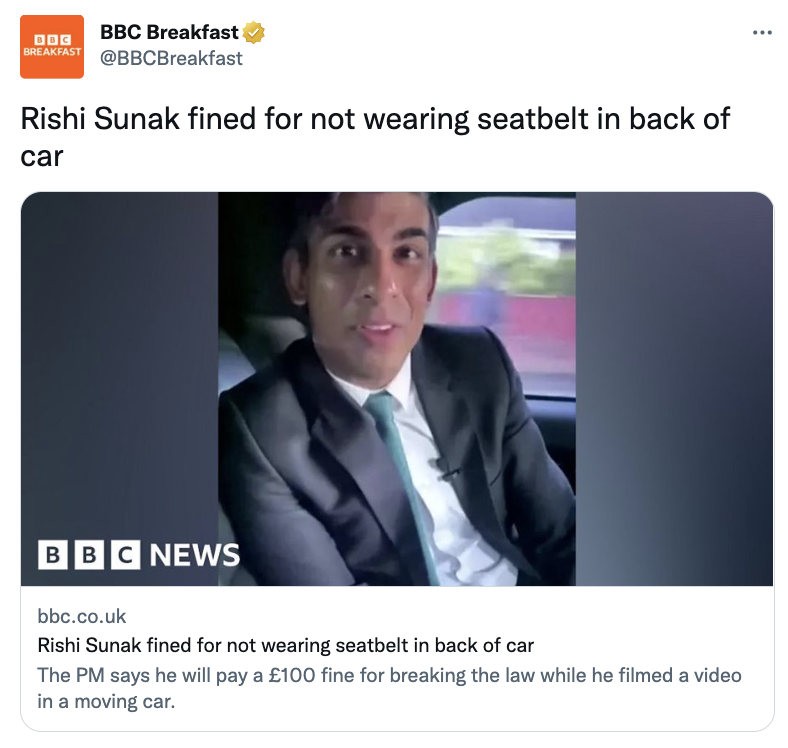Open the three-dot more options menu
This screenshot has height=748, width=788.
(x=762, y=33)
